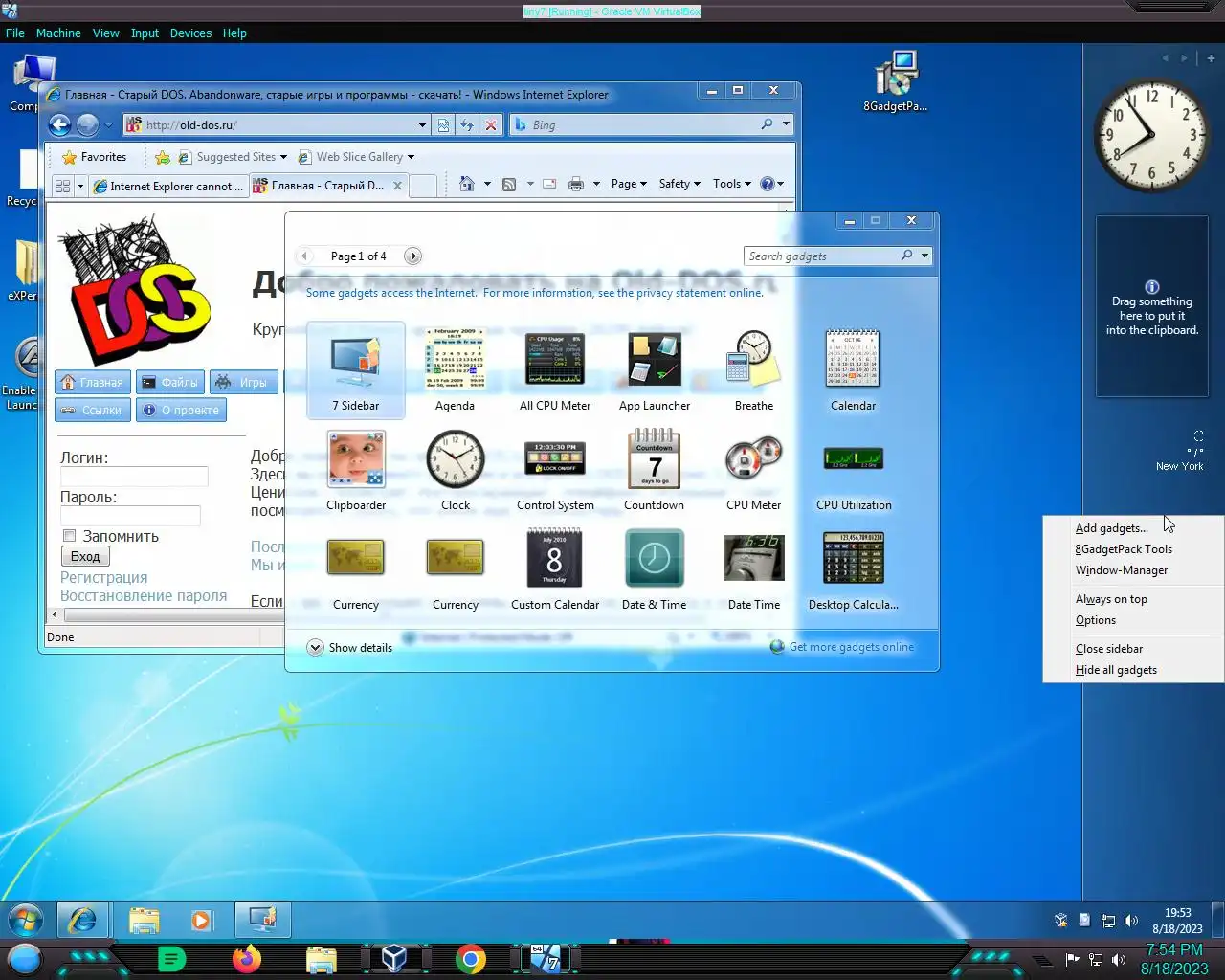Click the IE Home toolbar icon
The image size is (1225, 980).
(x=467, y=184)
